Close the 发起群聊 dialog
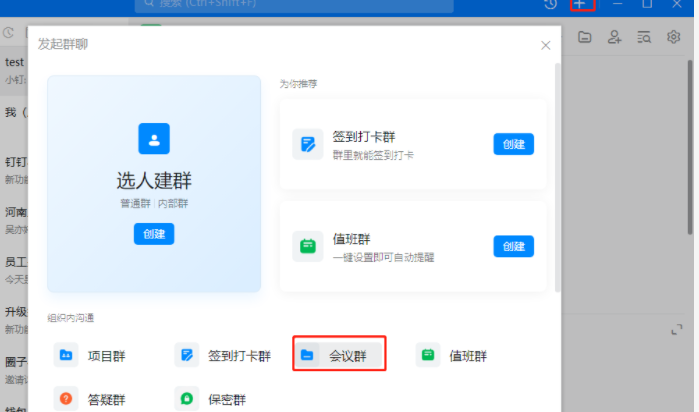The width and height of the screenshot is (699, 412). tap(546, 45)
